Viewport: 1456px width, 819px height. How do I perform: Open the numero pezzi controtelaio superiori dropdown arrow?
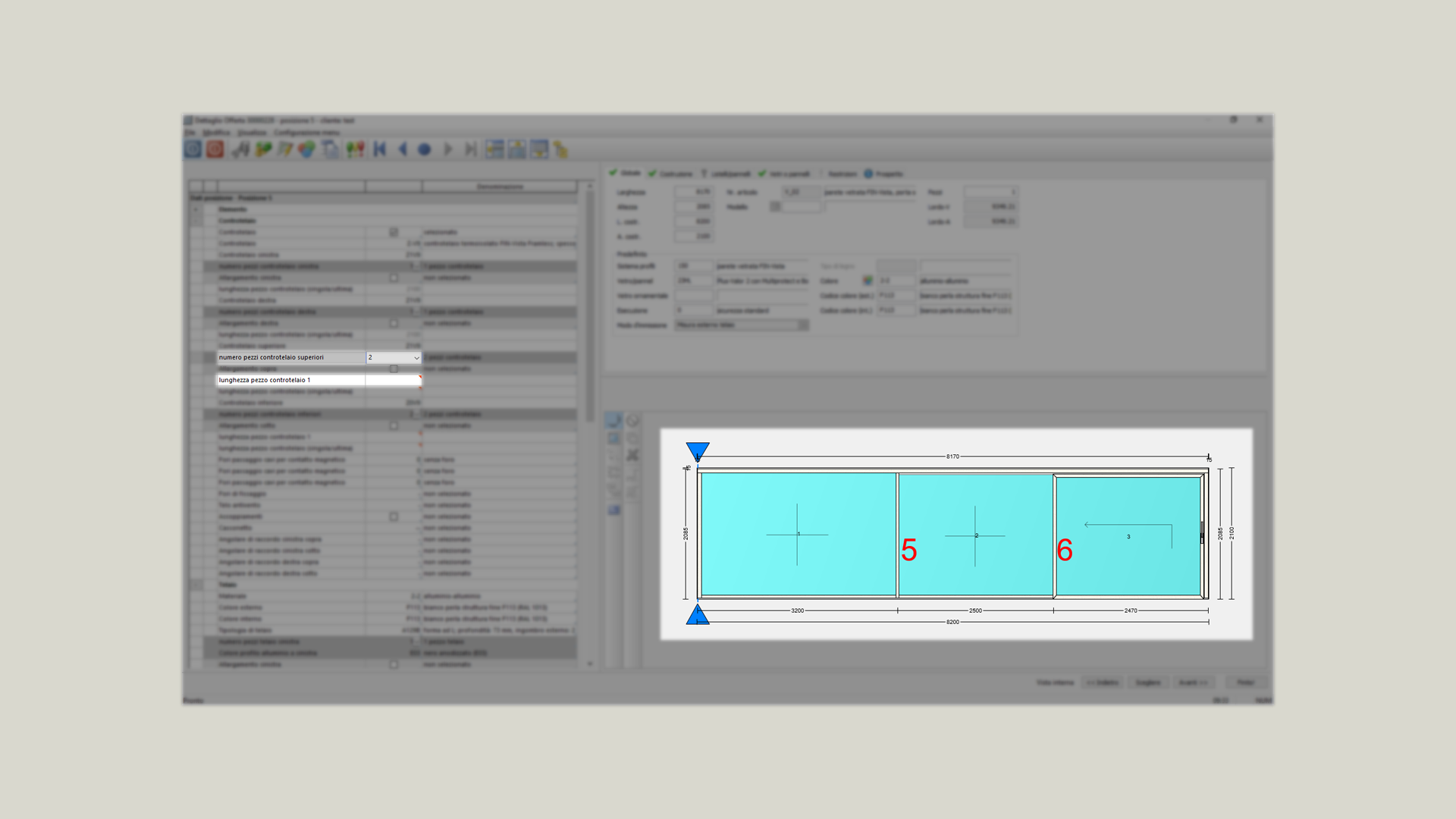point(416,357)
